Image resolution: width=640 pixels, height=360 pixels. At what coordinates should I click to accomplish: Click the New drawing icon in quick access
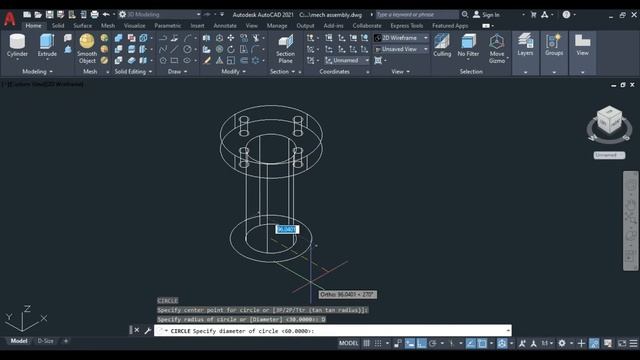coord(27,15)
